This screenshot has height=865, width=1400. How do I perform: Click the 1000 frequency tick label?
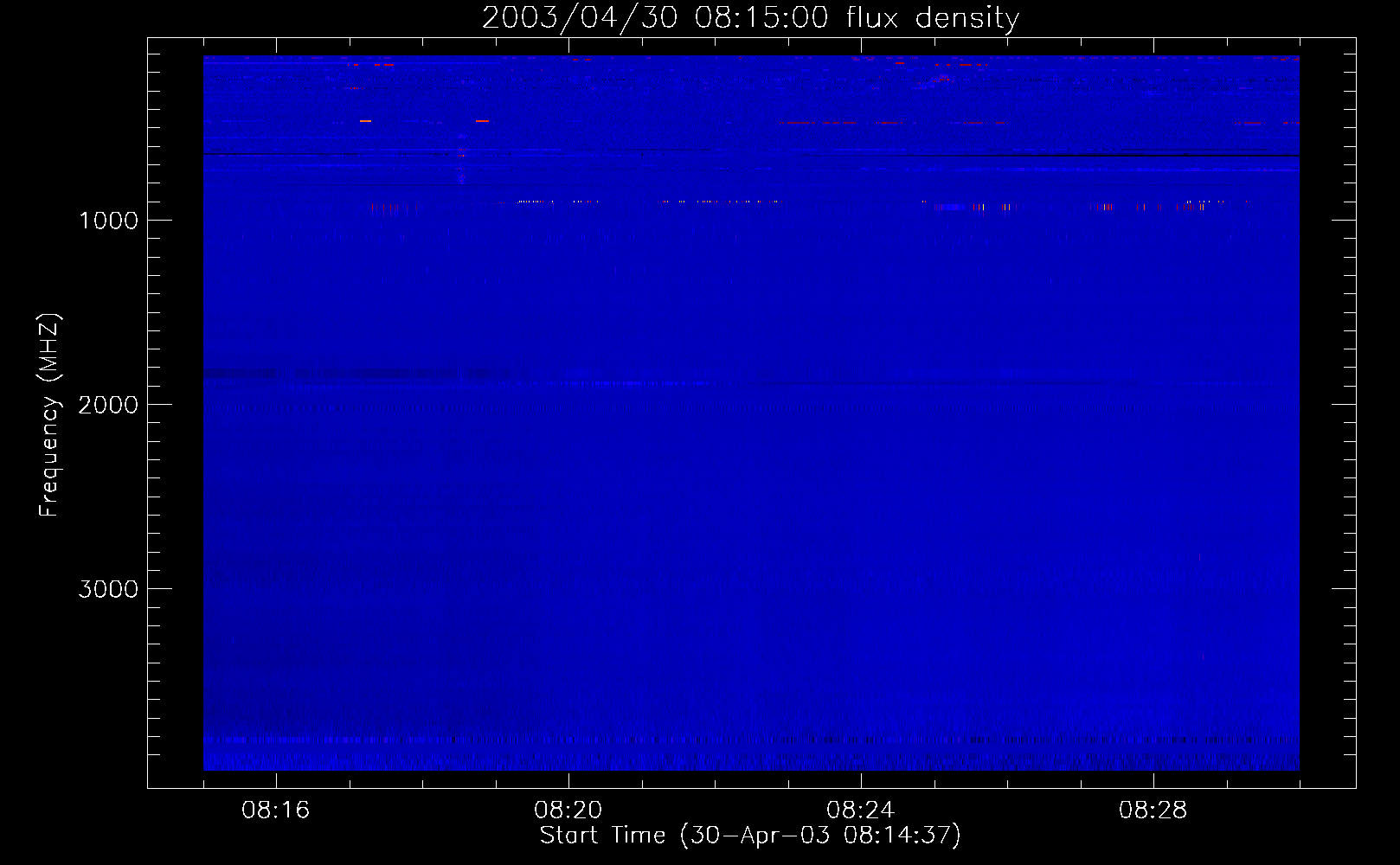point(108,221)
